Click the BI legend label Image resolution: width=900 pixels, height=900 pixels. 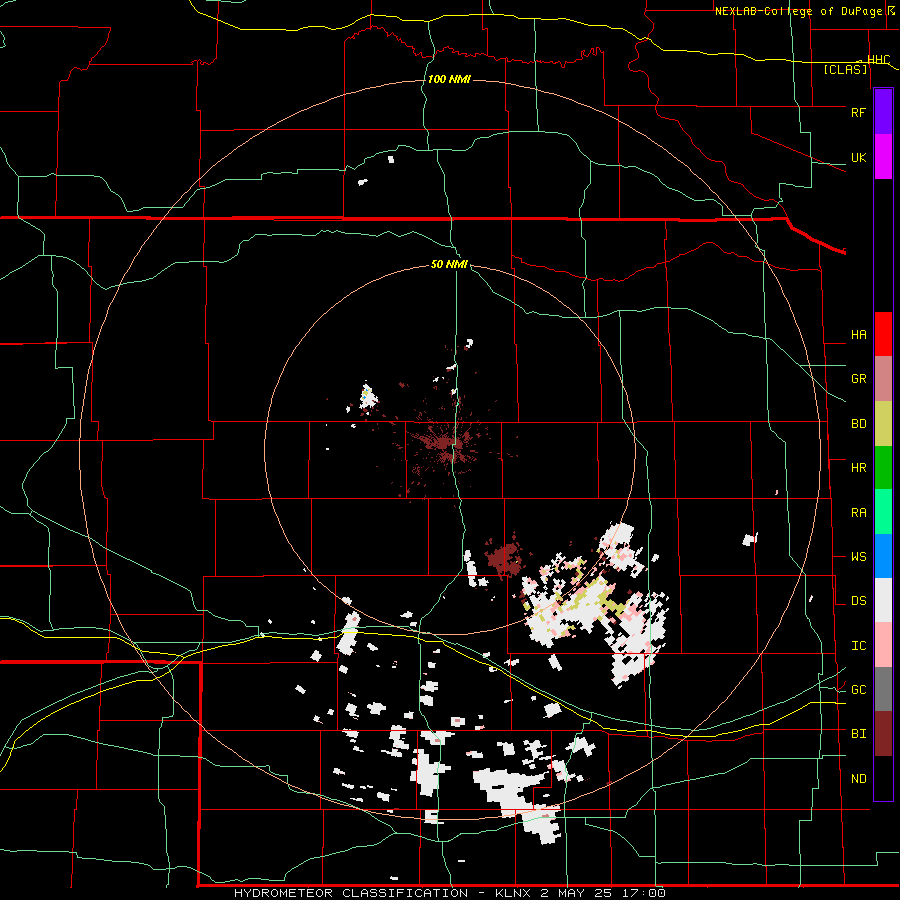pos(858,734)
